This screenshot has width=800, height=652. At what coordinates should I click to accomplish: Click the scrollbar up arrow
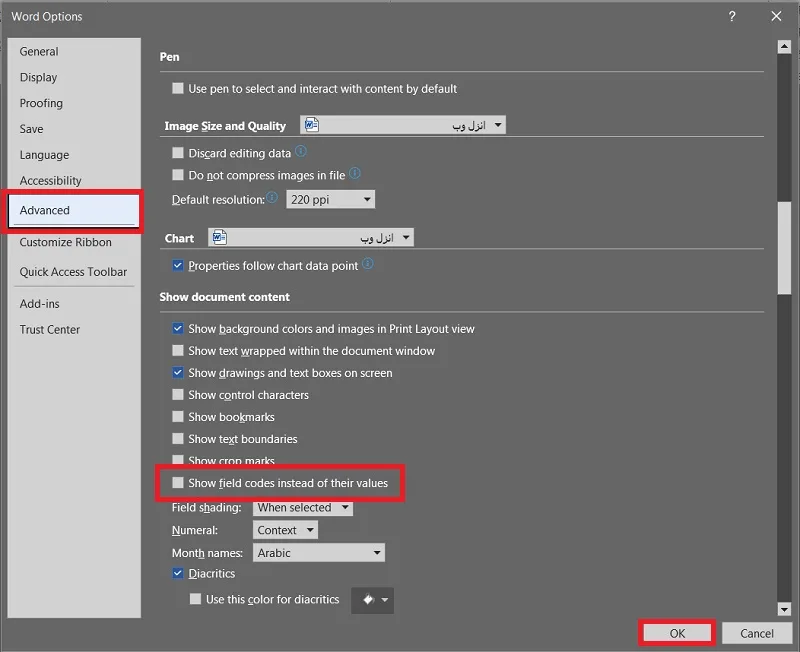[x=784, y=47]
